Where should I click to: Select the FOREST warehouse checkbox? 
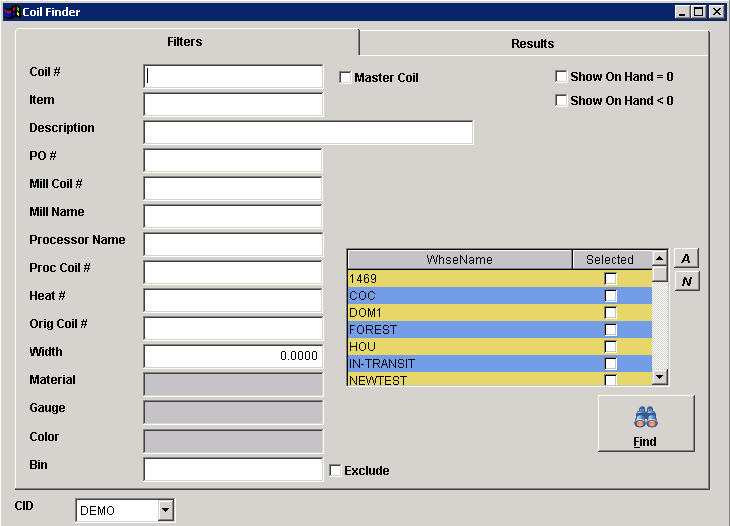click(x=610, y=330)
